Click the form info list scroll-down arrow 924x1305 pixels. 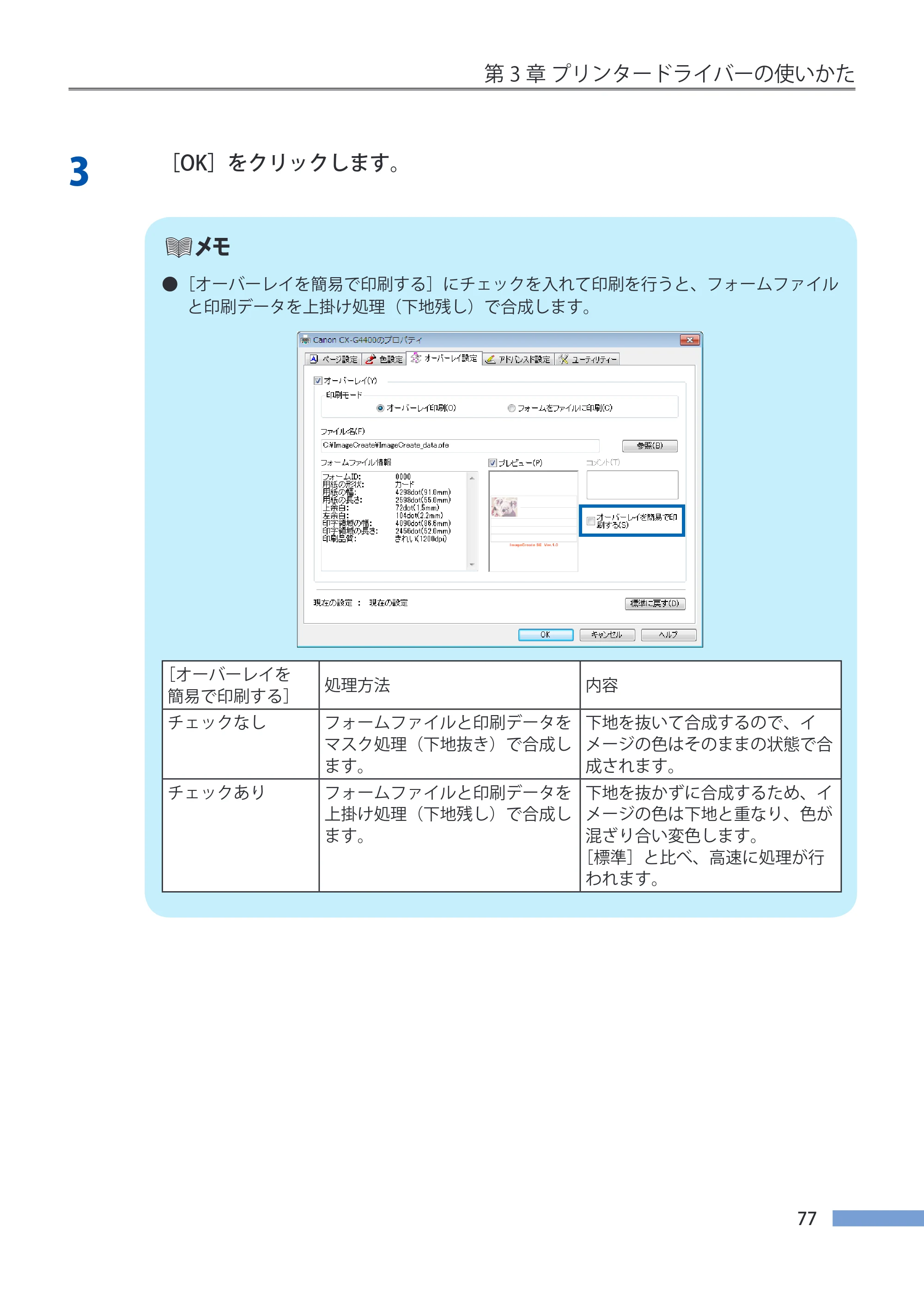[472, 564]
